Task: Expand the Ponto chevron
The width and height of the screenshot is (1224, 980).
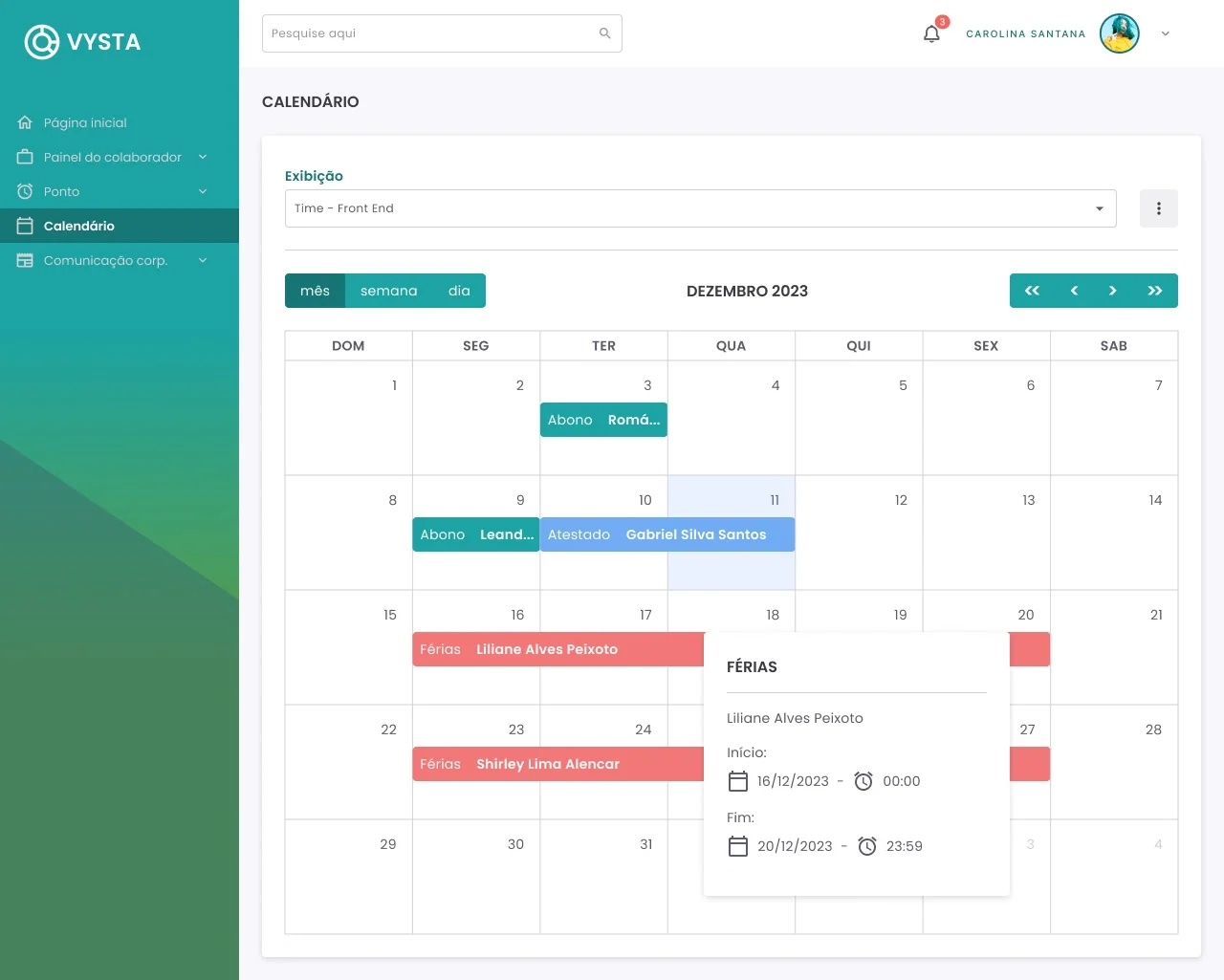Action: (x=203, y=191)
